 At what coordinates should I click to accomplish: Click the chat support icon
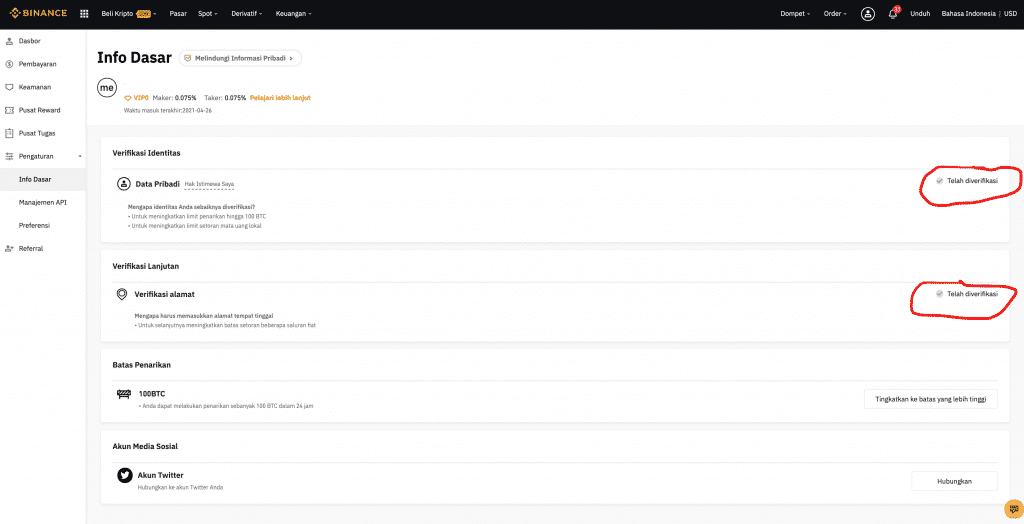point(1013,510)
